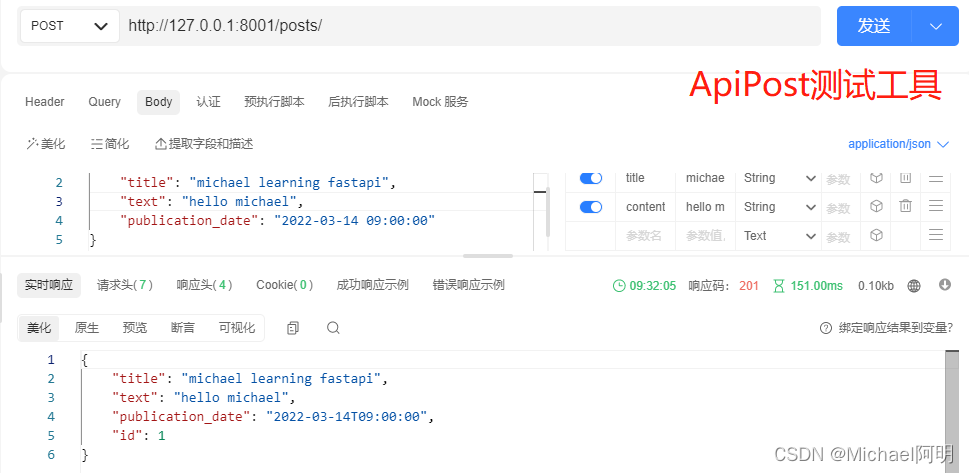Click the search response icon

tap(333, 328)
